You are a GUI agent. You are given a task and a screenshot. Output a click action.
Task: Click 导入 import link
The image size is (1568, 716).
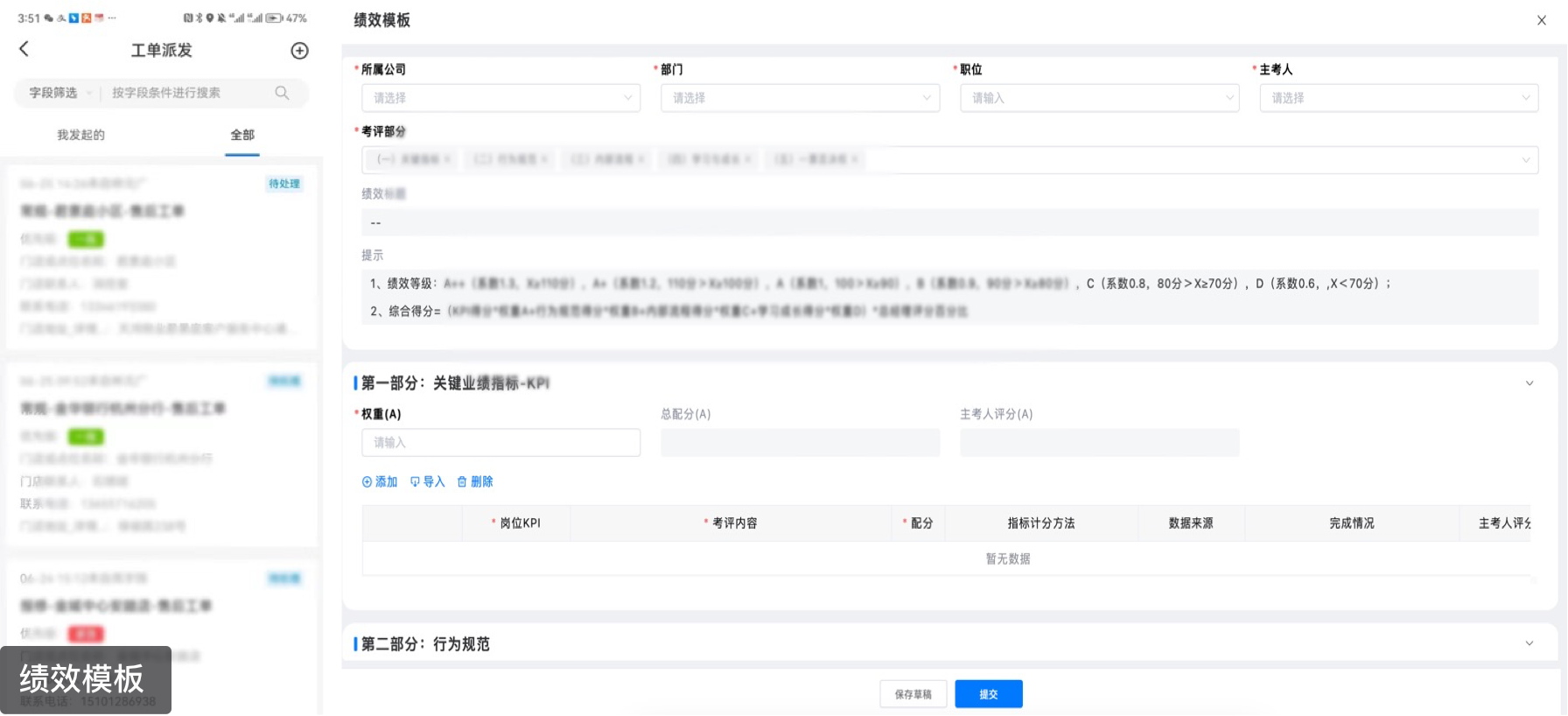pyautogui.click(x=428, y=482)
